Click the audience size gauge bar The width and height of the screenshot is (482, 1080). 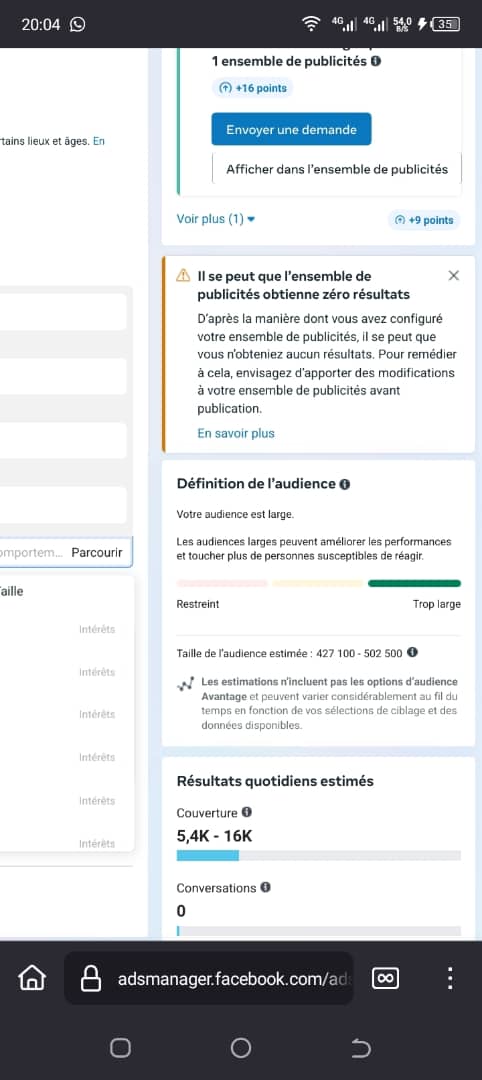click(x=319, y=583)
